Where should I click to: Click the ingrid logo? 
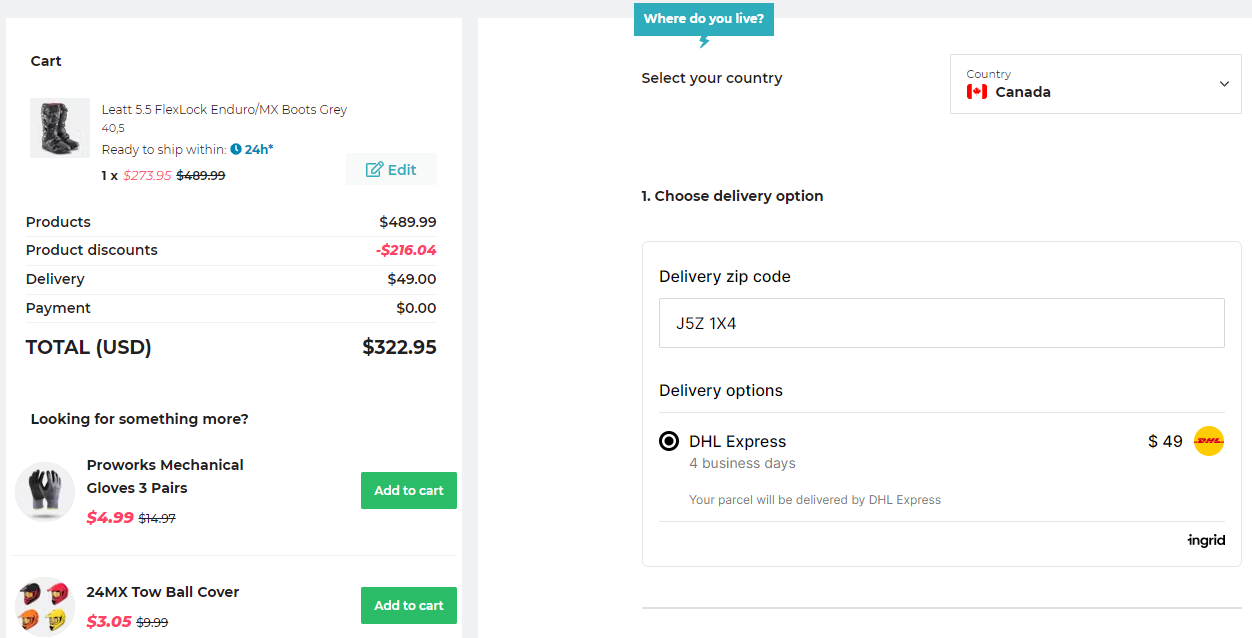tap(1206, 541)
